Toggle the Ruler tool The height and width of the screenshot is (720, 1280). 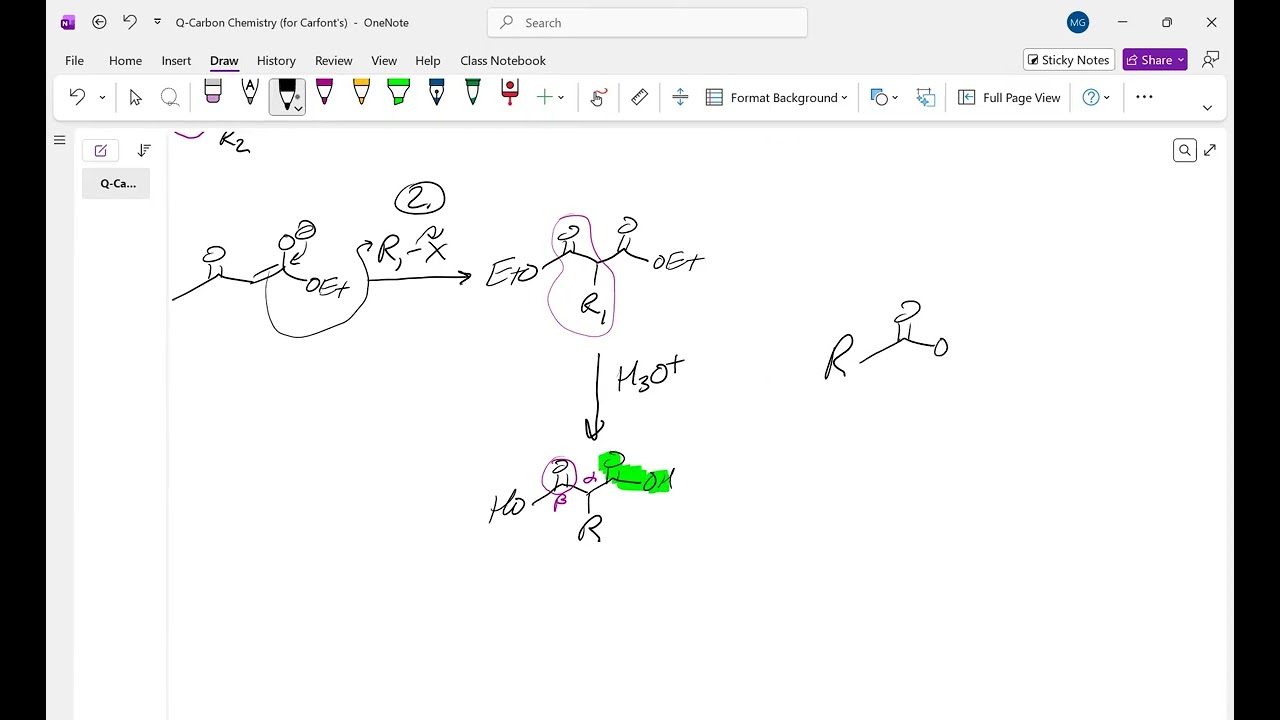[640, 97]
